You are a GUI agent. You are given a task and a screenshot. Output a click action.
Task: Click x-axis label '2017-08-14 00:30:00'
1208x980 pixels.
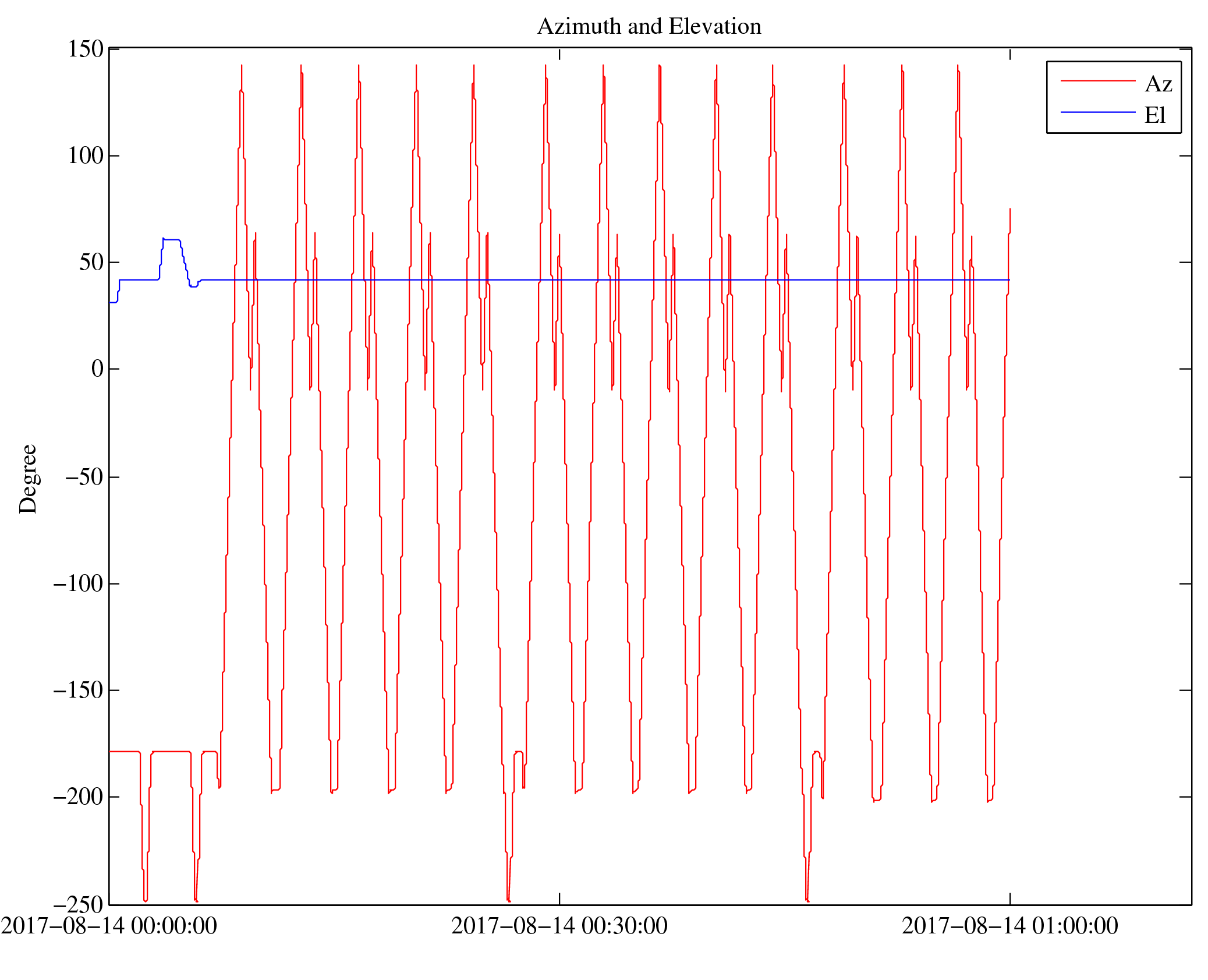pos(559,926)
